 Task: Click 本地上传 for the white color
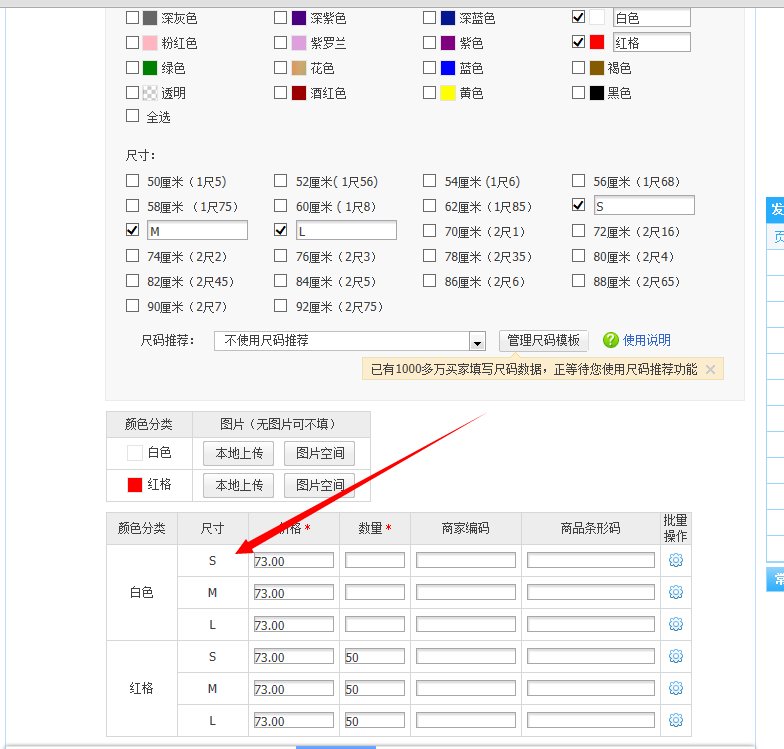point(239,453)
